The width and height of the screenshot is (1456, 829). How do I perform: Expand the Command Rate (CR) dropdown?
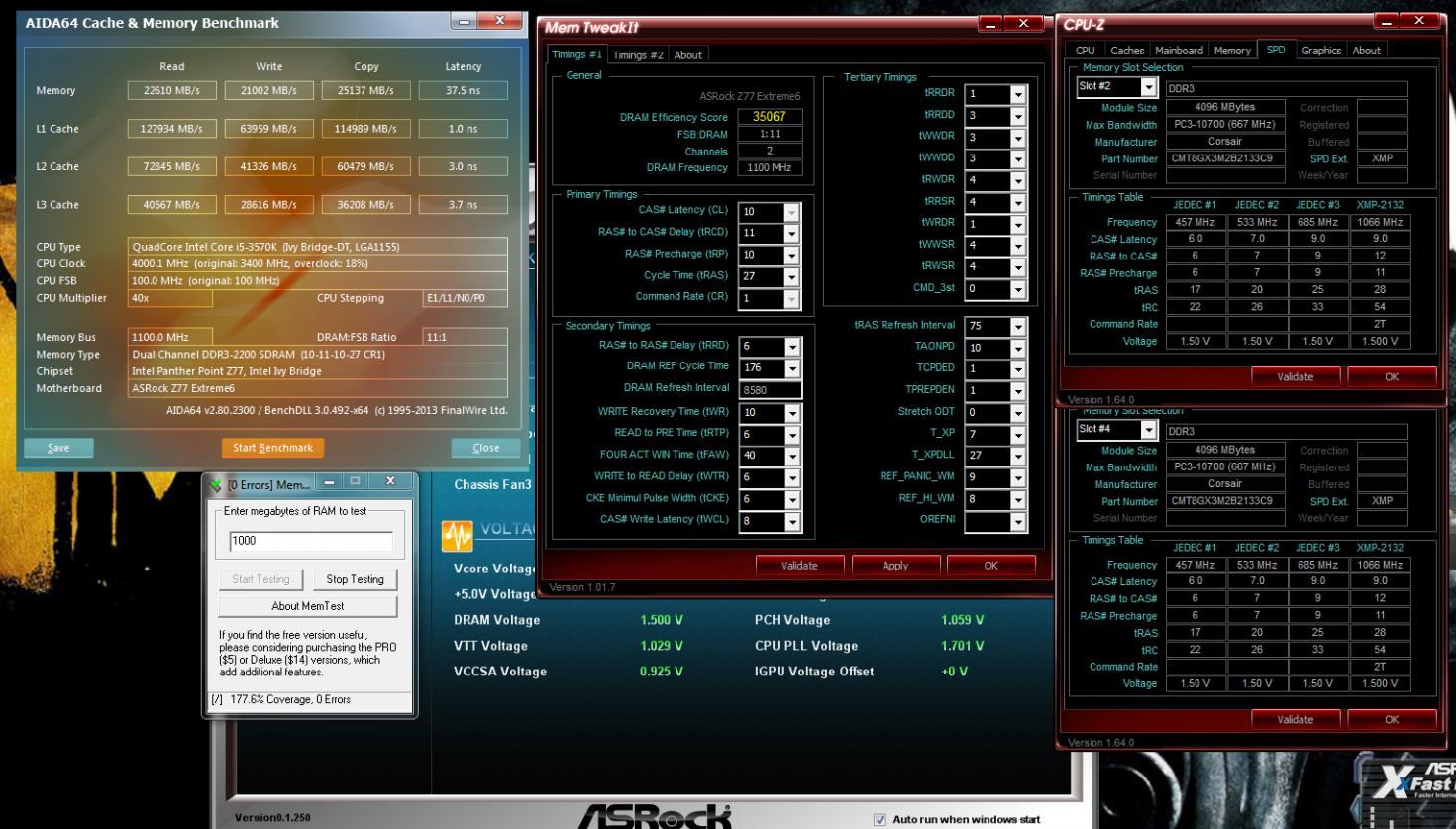pos(791,299)
